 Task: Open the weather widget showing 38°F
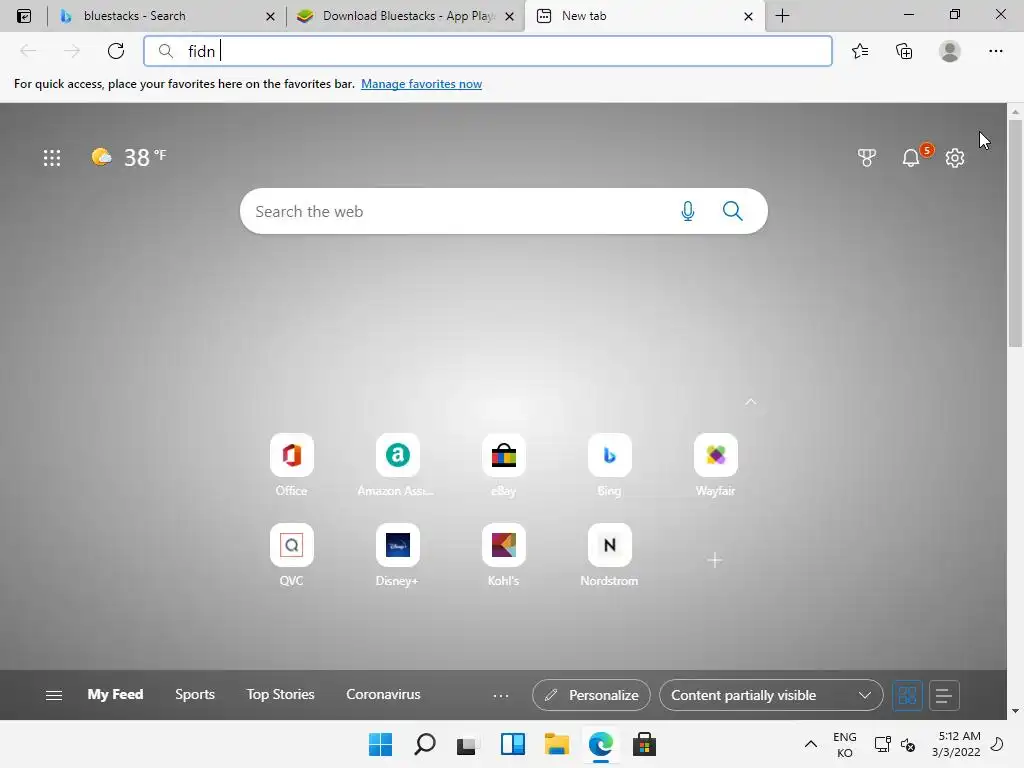129,157
